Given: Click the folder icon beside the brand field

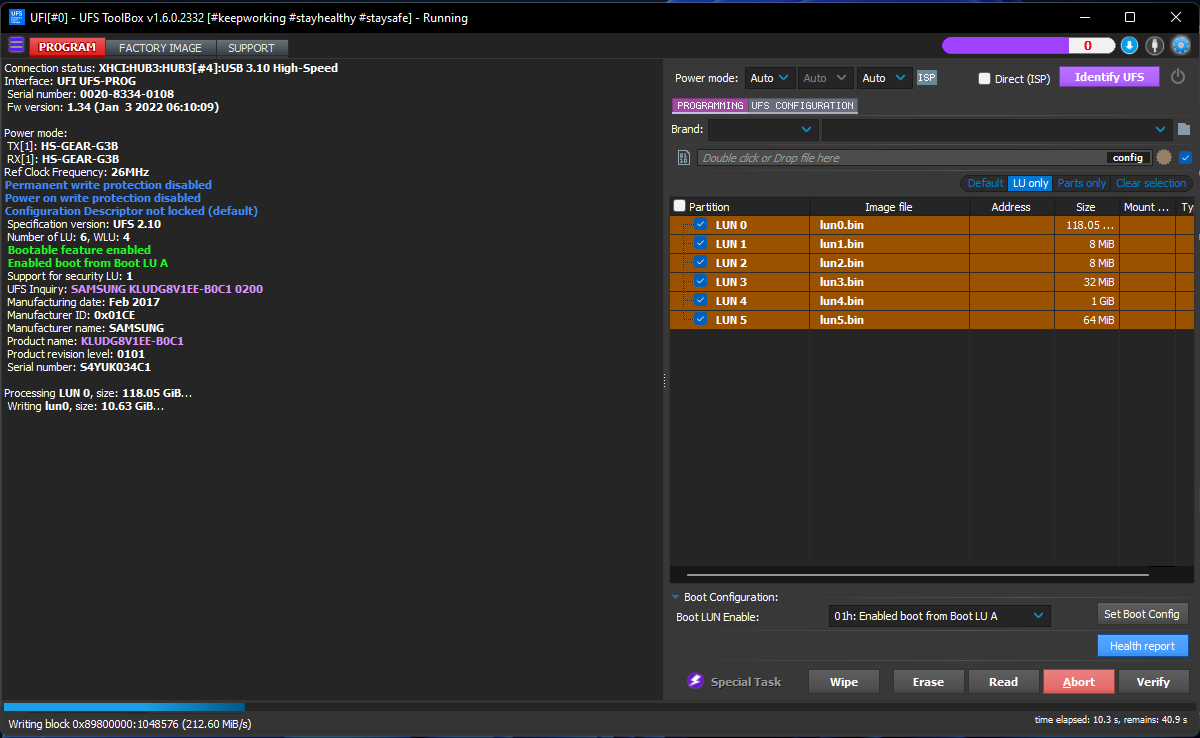Looking at the screenshot, I should tap(1184, 129).
